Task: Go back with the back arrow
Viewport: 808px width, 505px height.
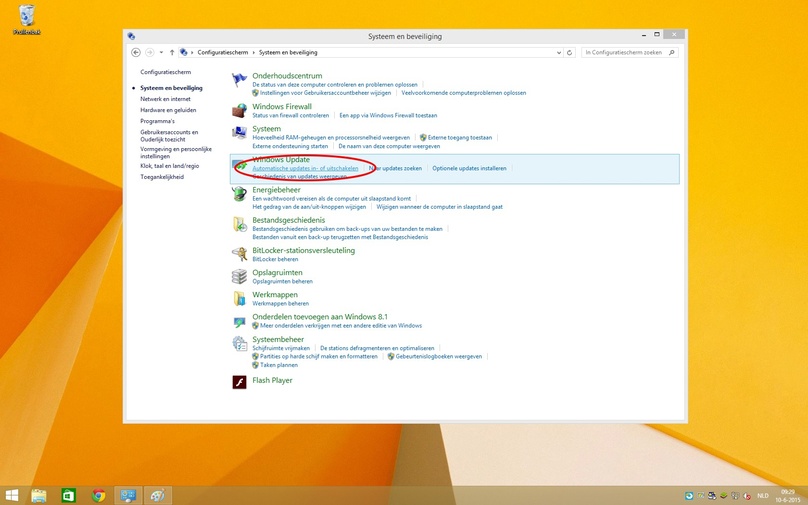Action: [x=136, y=52]
